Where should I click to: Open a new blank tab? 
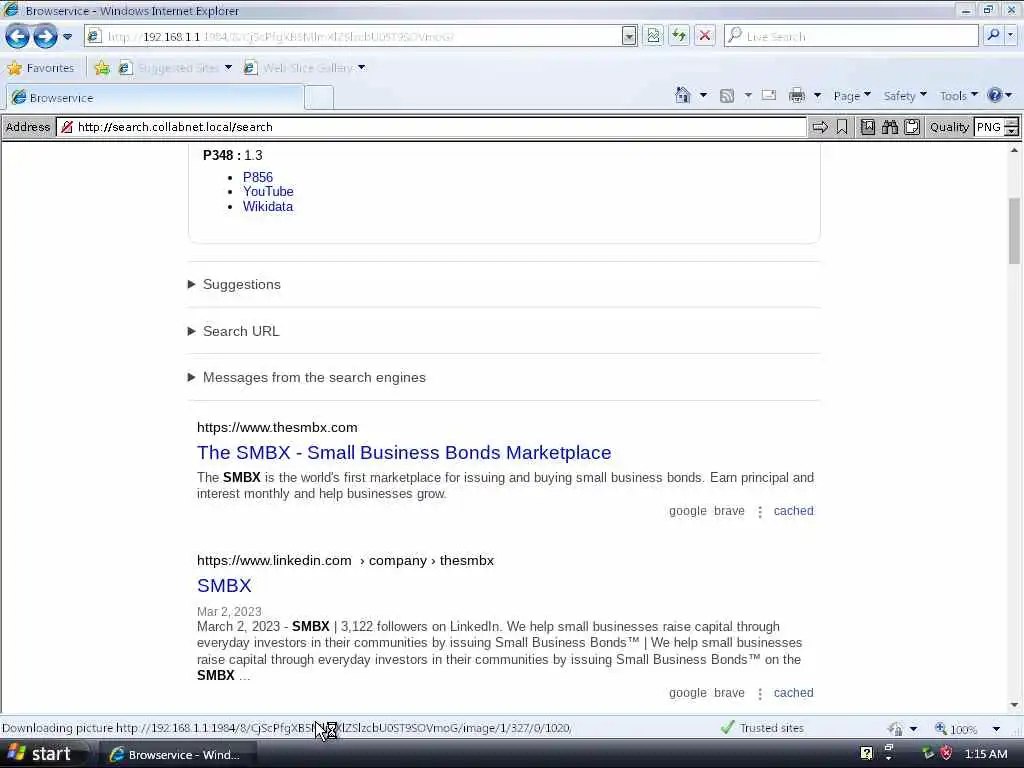click(319, 98)
